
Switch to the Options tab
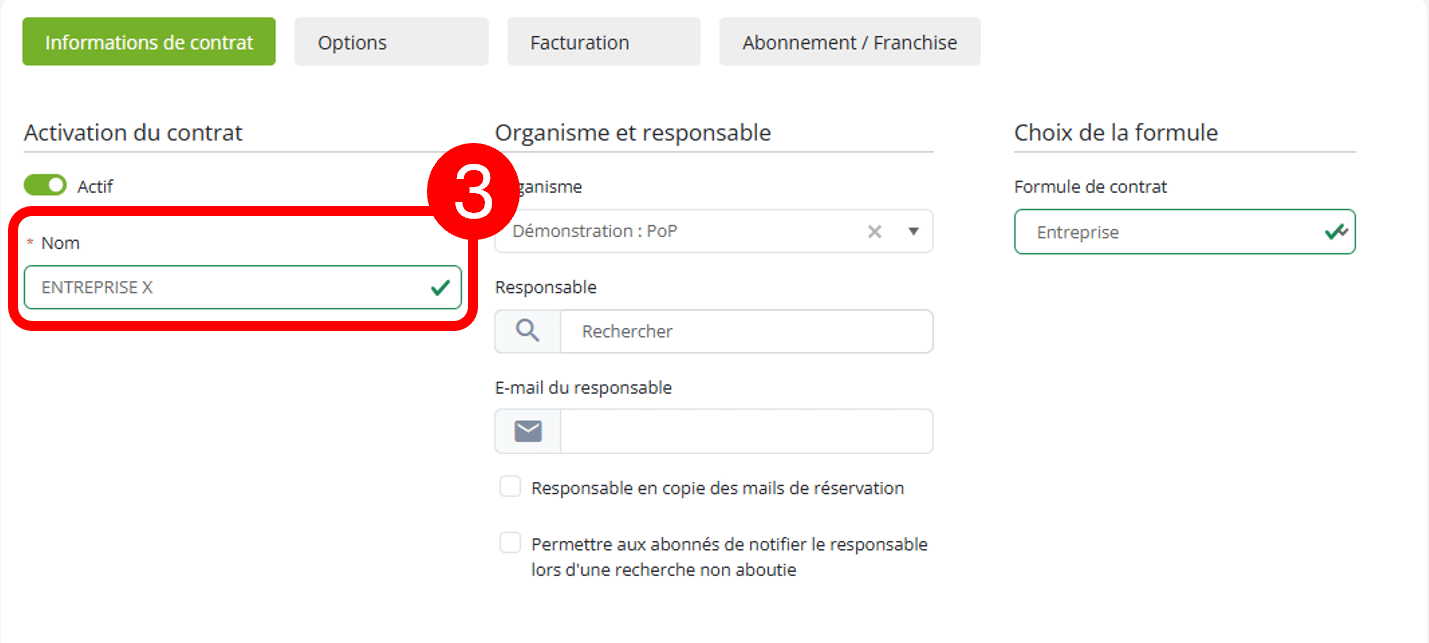pyautogui.click(x=391, y=42)
